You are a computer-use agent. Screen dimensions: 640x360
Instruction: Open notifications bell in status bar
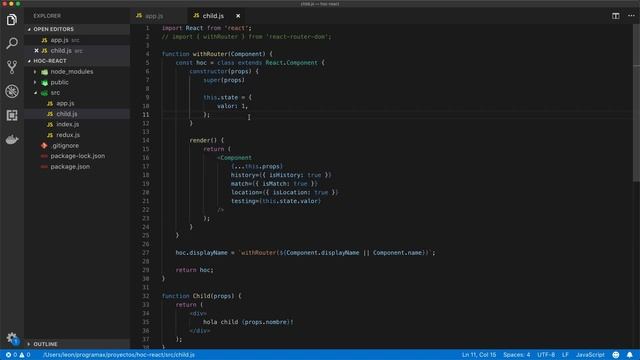[630, 355]
